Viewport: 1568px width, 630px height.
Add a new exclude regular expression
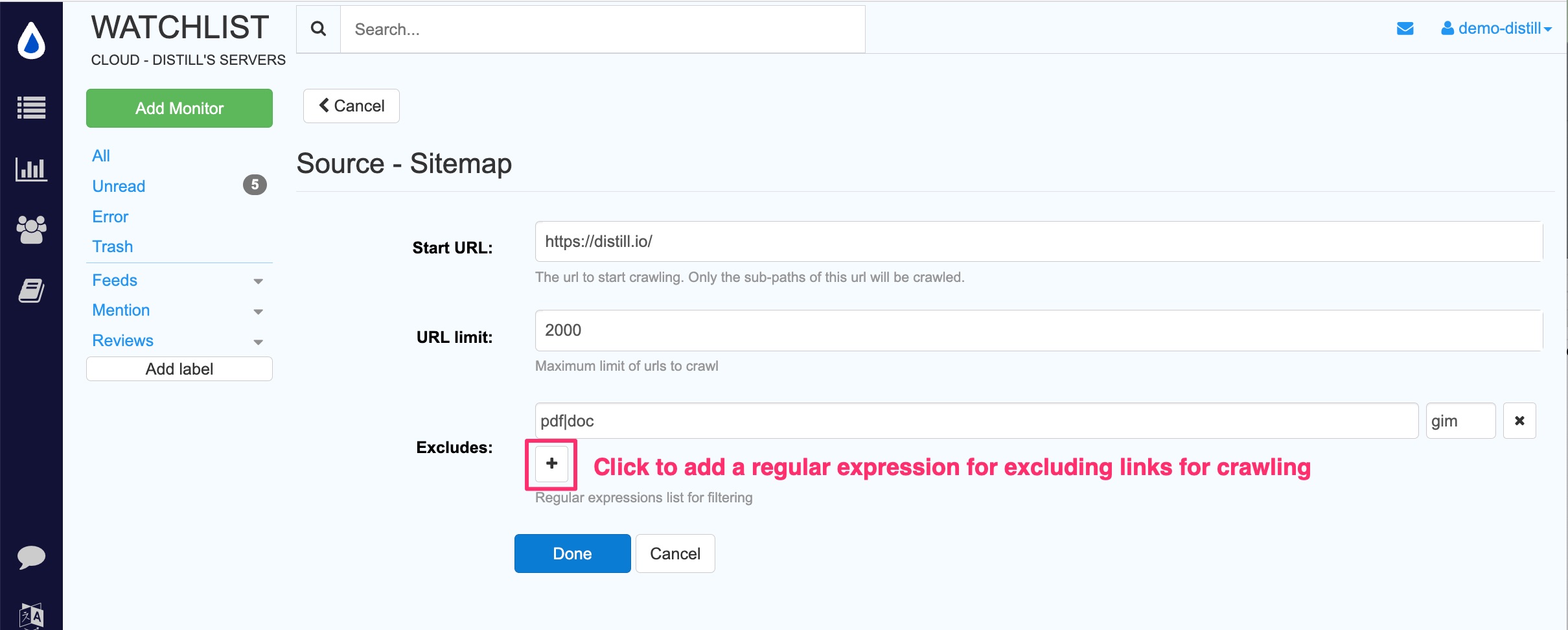pos(550,463)
